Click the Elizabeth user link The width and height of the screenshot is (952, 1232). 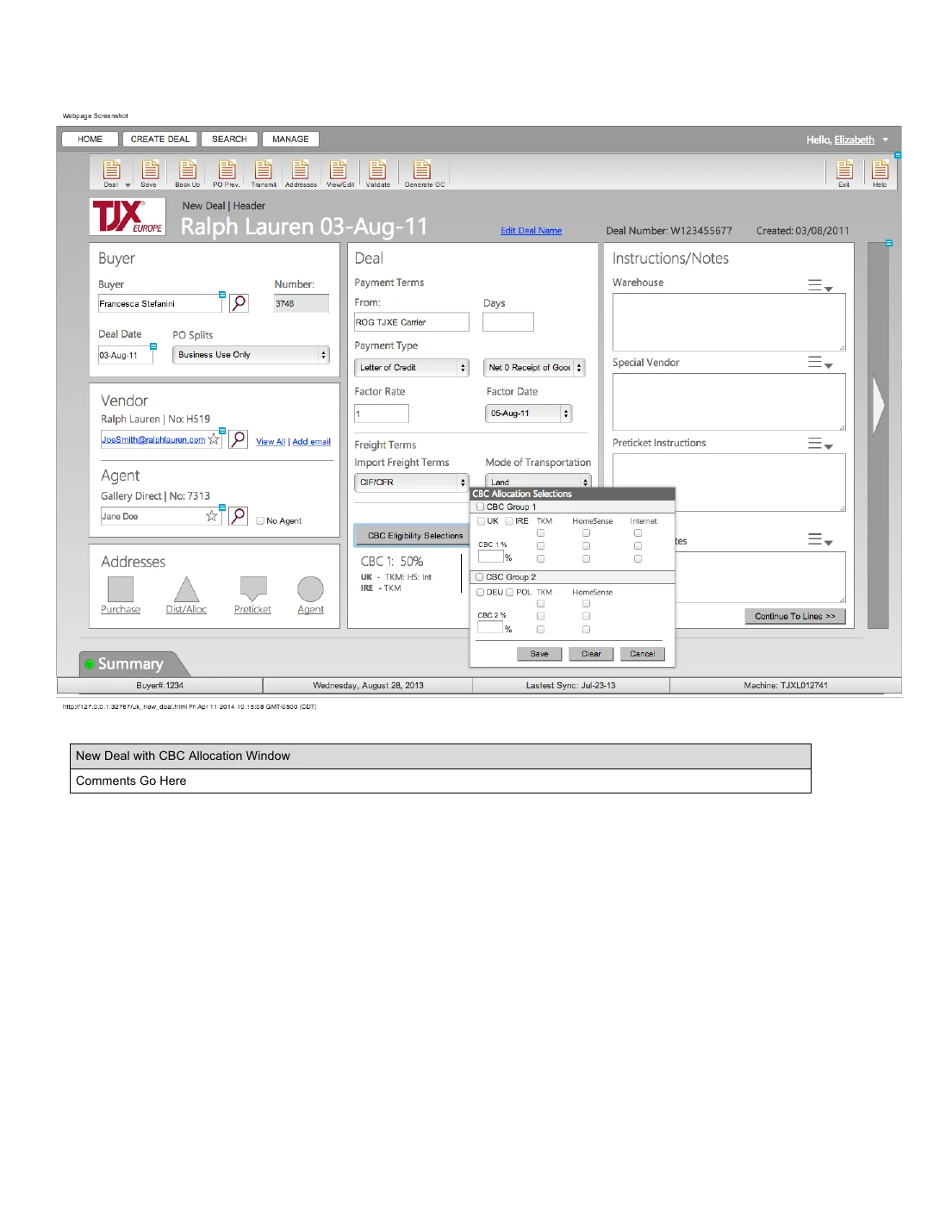click(854, 140)
